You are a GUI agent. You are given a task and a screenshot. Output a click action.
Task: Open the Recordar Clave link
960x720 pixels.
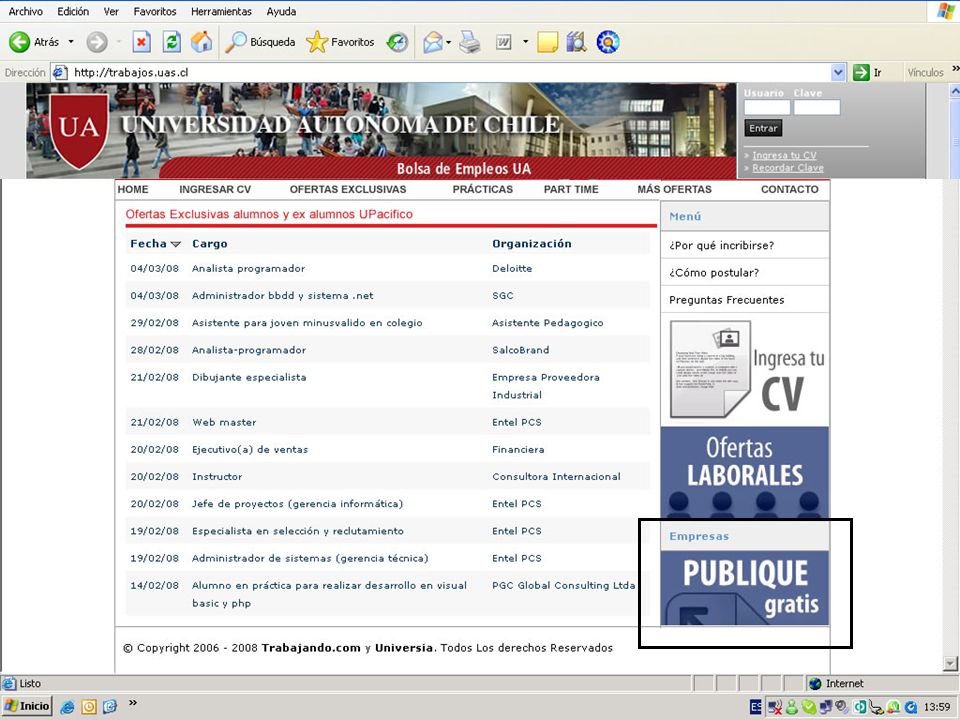(788, 168)
